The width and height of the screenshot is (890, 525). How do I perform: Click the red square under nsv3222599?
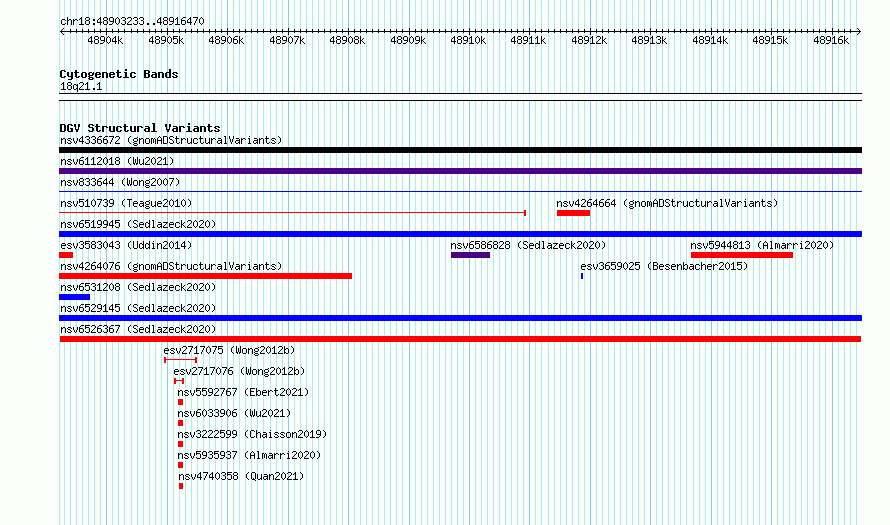pos(180,444)
